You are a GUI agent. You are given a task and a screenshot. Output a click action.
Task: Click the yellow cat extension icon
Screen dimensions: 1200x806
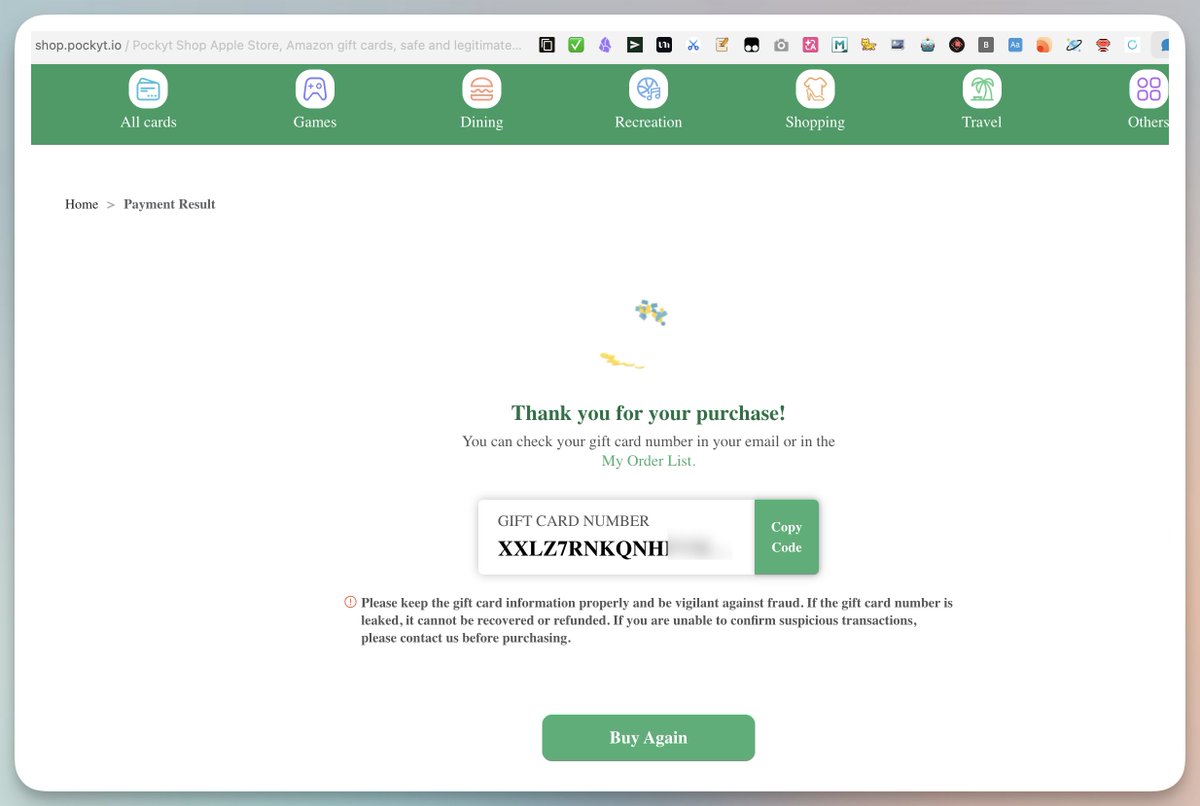click(x=869, y=45)
